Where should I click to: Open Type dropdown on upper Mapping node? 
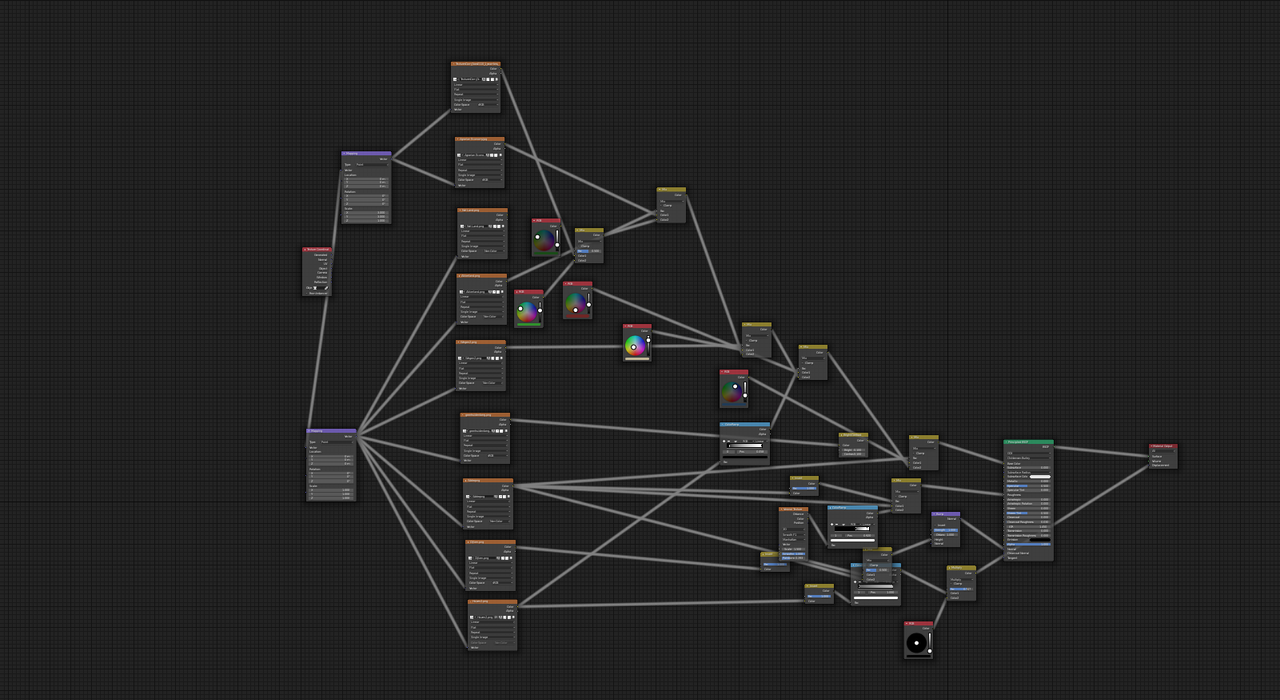(x=372, y=164)
